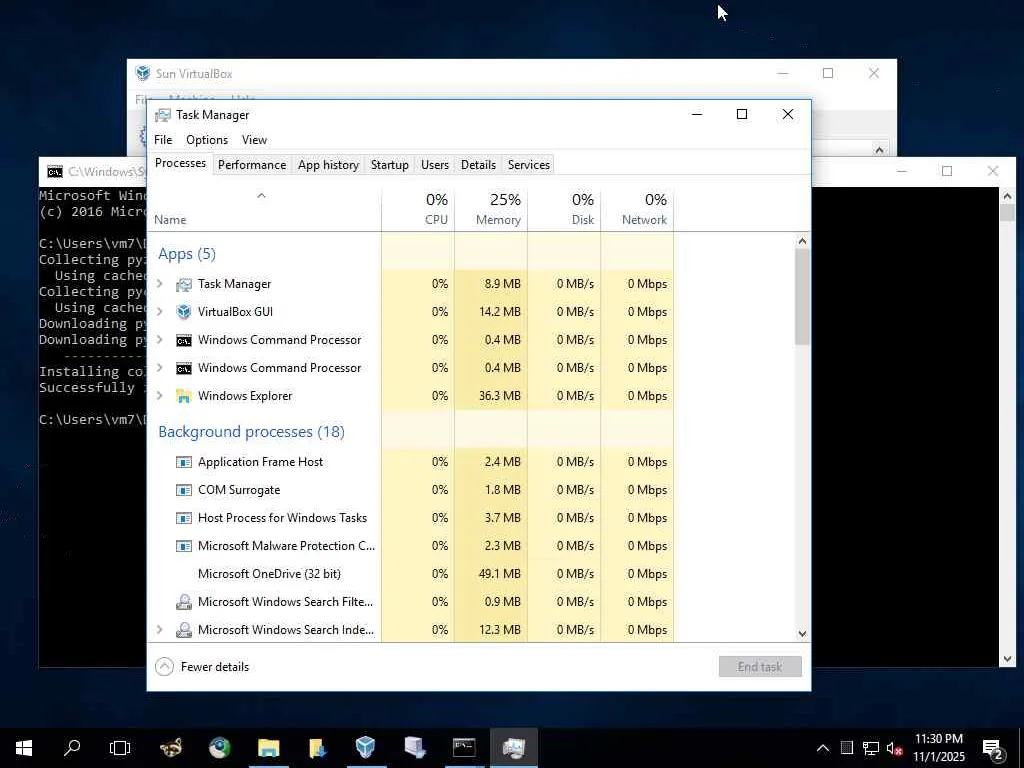Click the network icon in the system tray
The width and height of the screenshot is (1024, 768).
(x=871, y=748)
